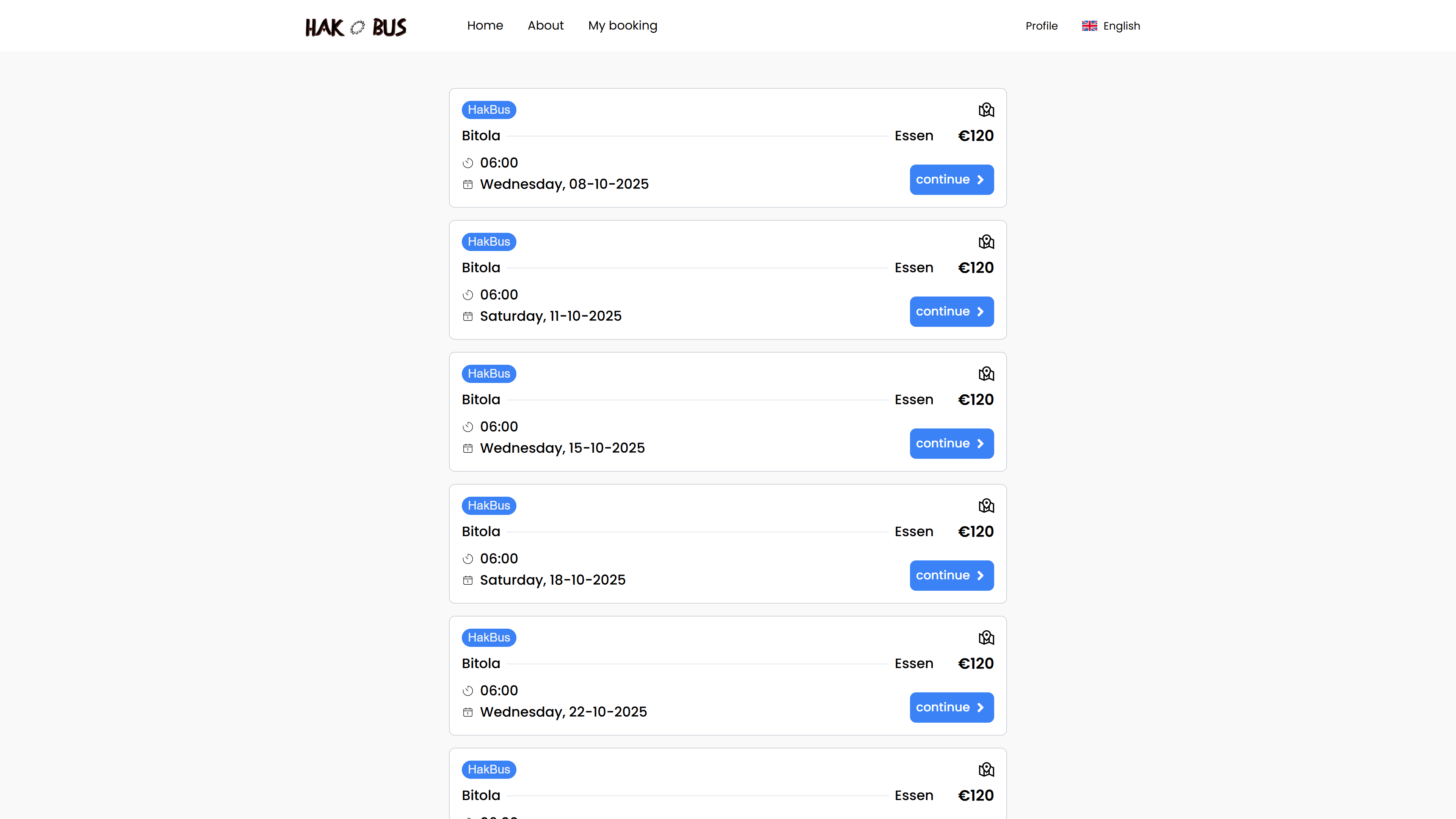
Task: Click the UK flag language icon
Action: pos(1089,26)
